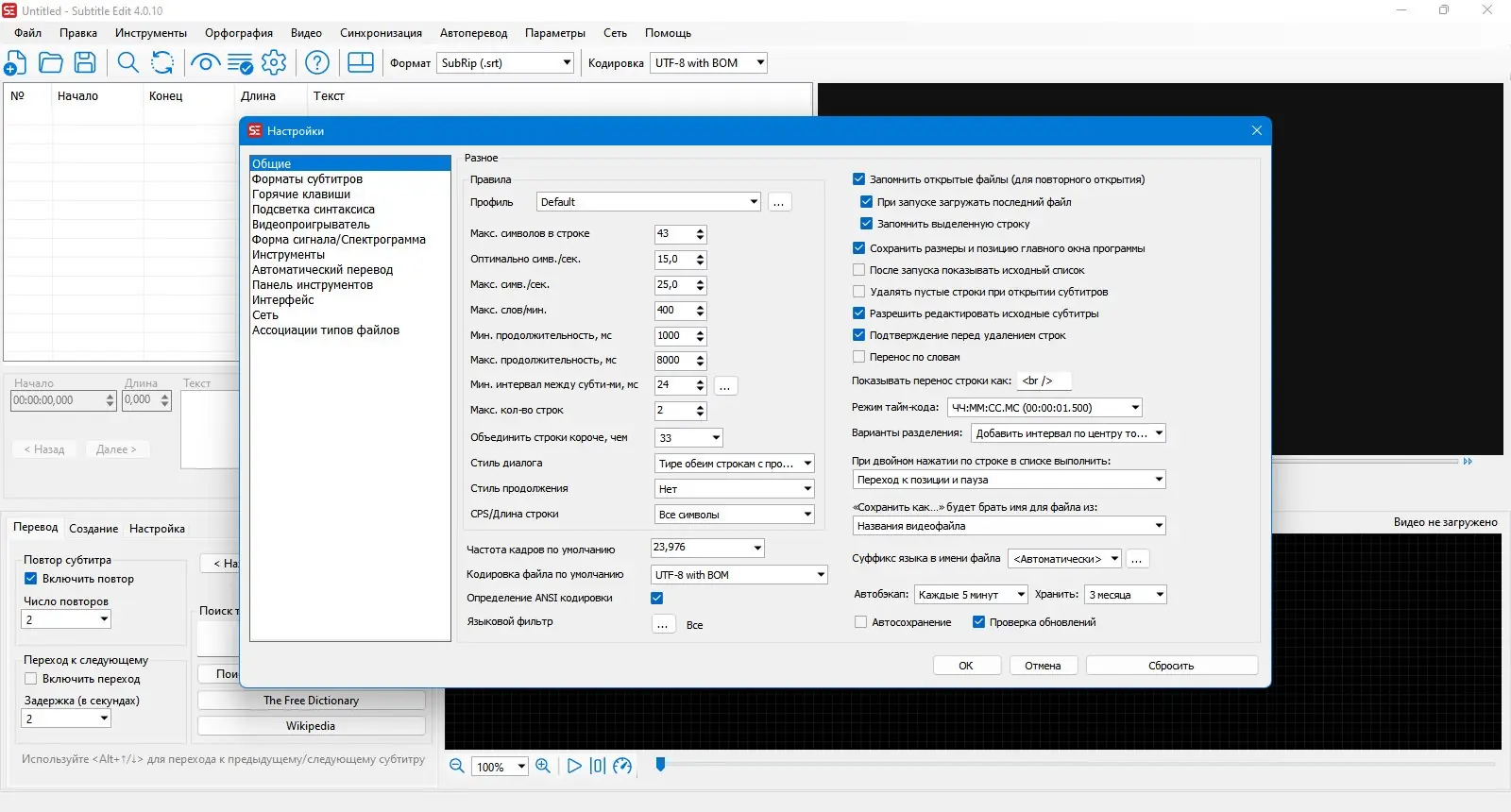Select Горячие клавиши in the settings list
The height and width of the screenshot is (812, 1511).
pos(301,195)
